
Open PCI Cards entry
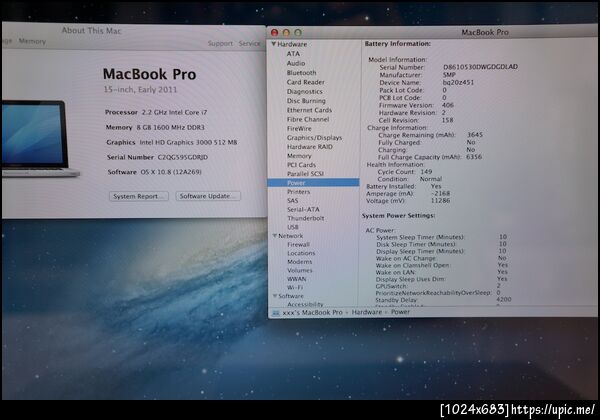(x=302, y=165)
